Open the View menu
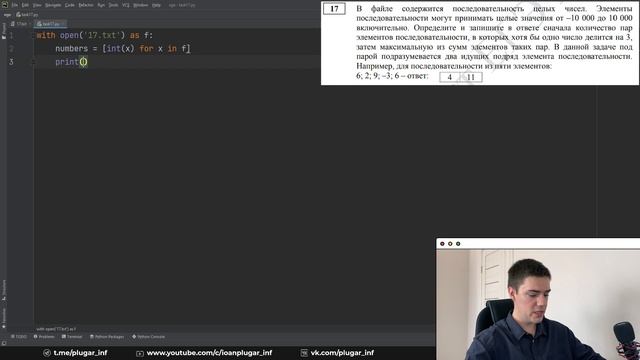This screenshot has width=640, height=360. [x=37, y=5]
